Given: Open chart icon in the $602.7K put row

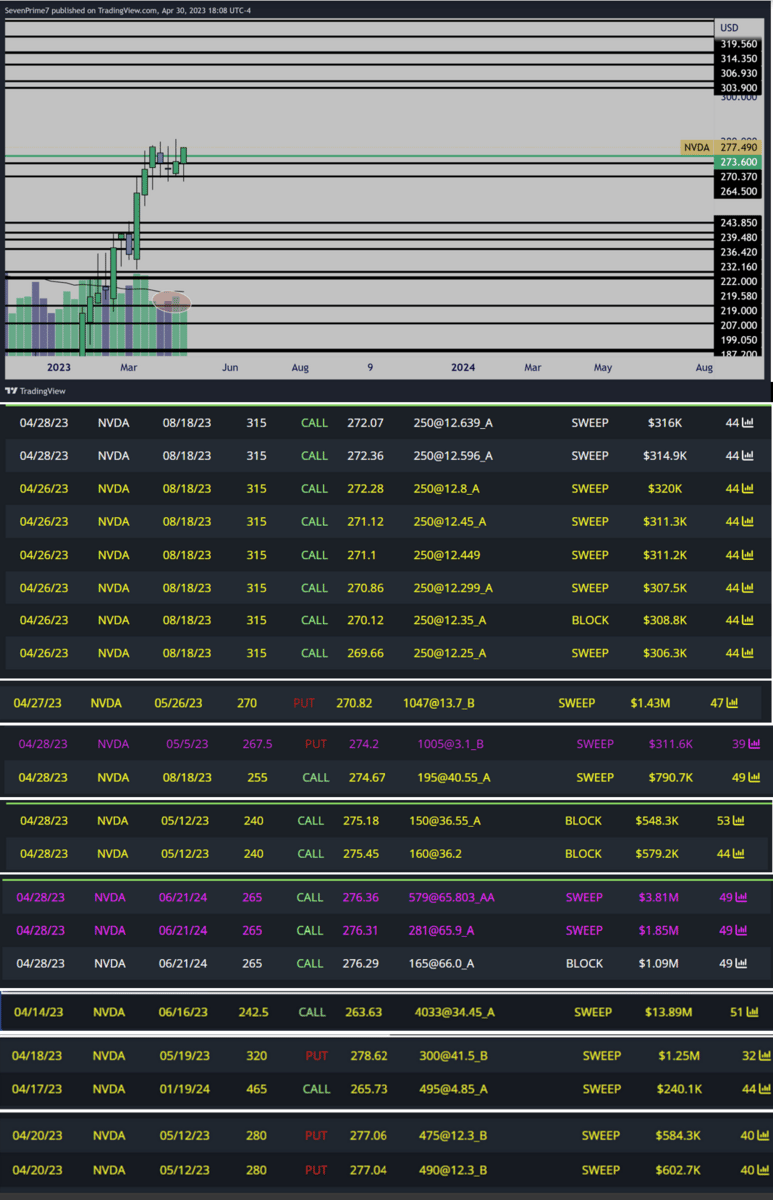Looking at the screenshot, I should coord(762,1168).
